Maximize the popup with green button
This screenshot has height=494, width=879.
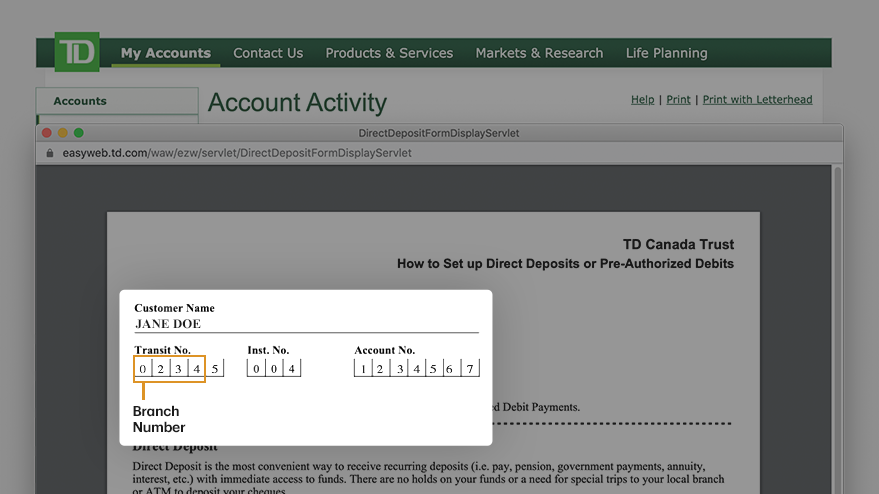78,133
